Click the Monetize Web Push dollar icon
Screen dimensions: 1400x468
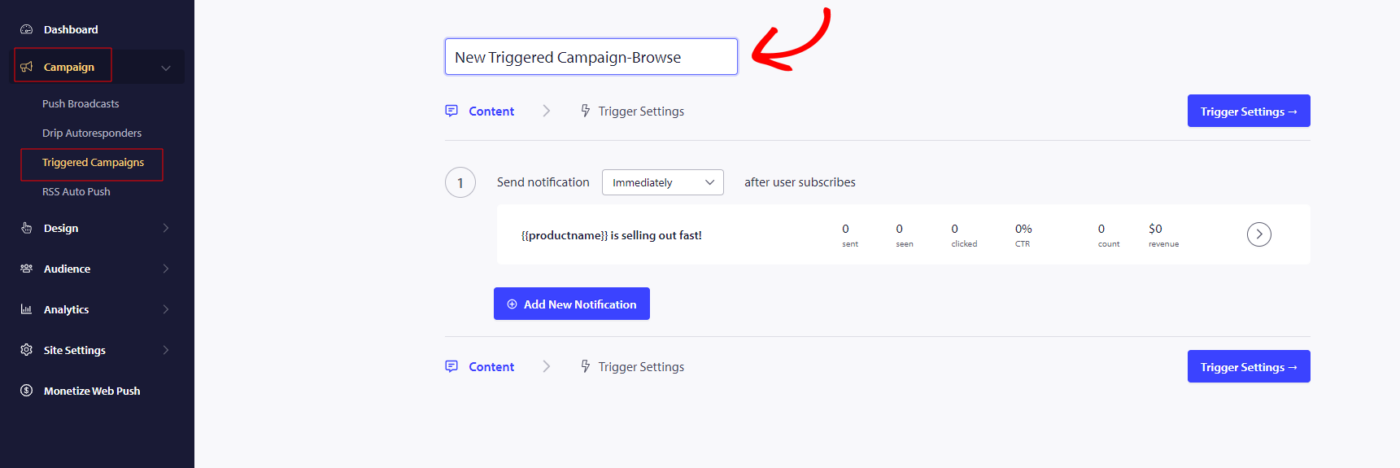click(27, 391)
